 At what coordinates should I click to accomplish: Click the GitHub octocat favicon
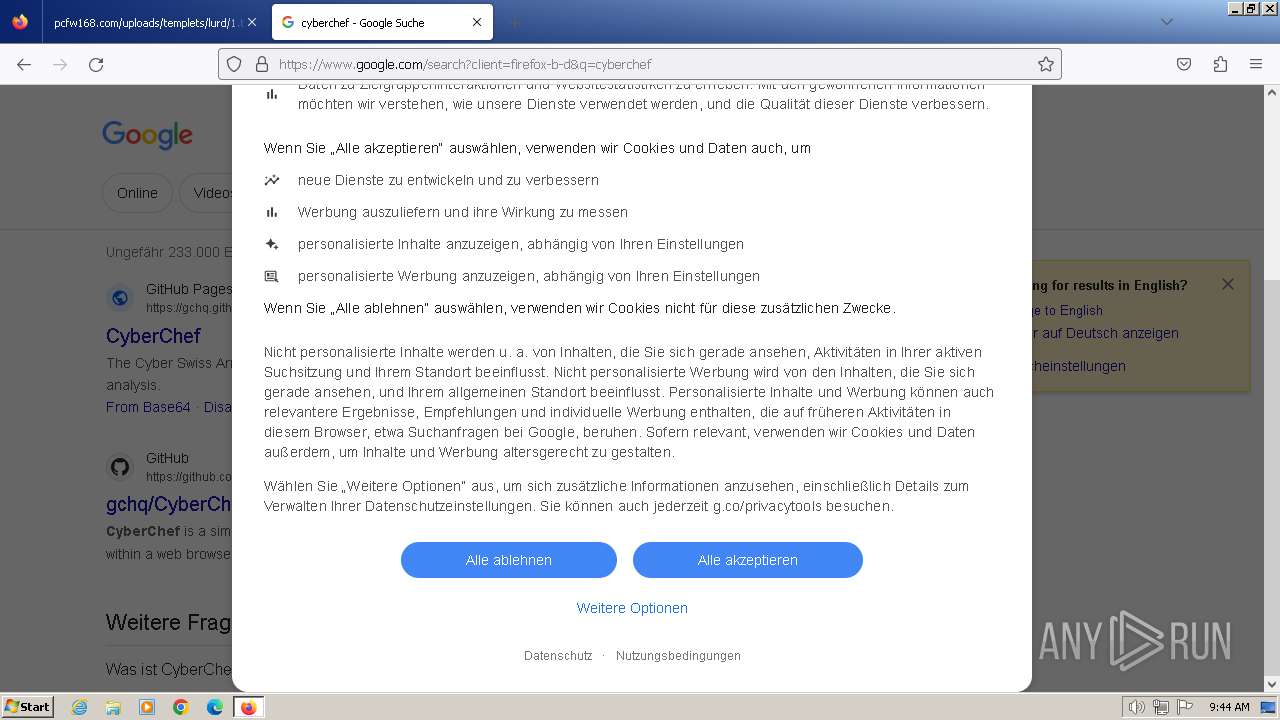point(120,466)
